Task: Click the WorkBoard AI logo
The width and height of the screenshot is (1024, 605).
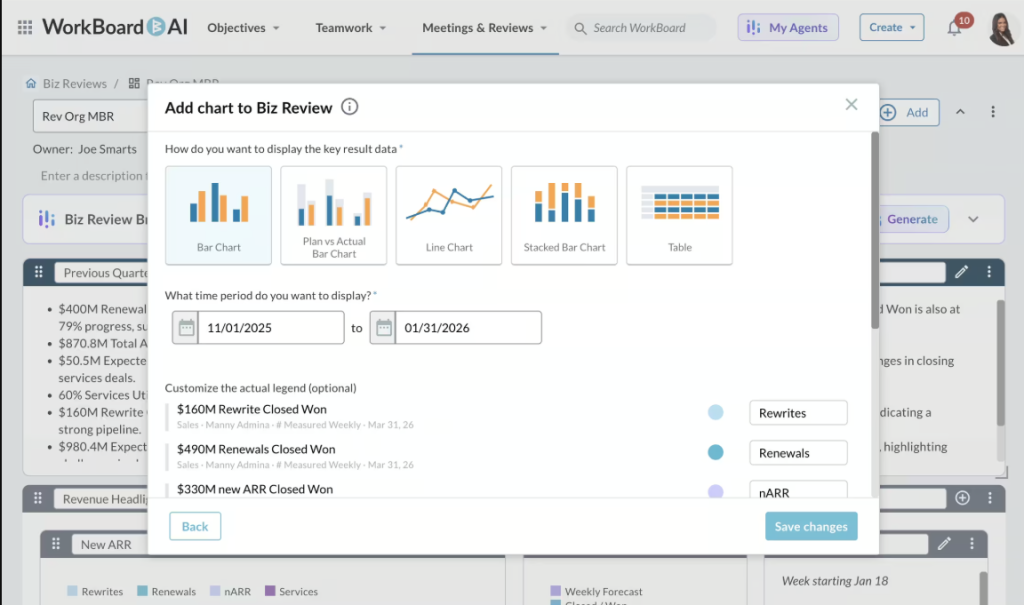Action: click(115, 27)
